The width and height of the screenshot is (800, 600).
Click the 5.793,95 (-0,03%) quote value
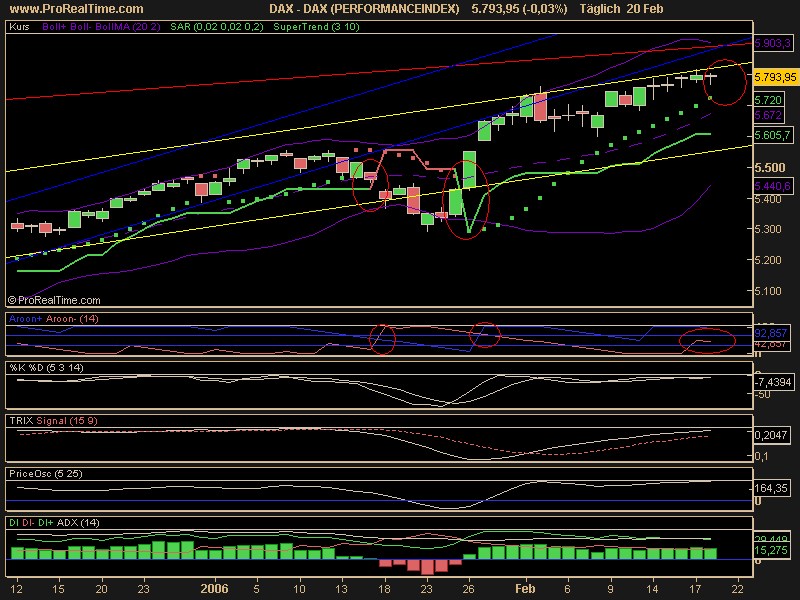point(519,9)
